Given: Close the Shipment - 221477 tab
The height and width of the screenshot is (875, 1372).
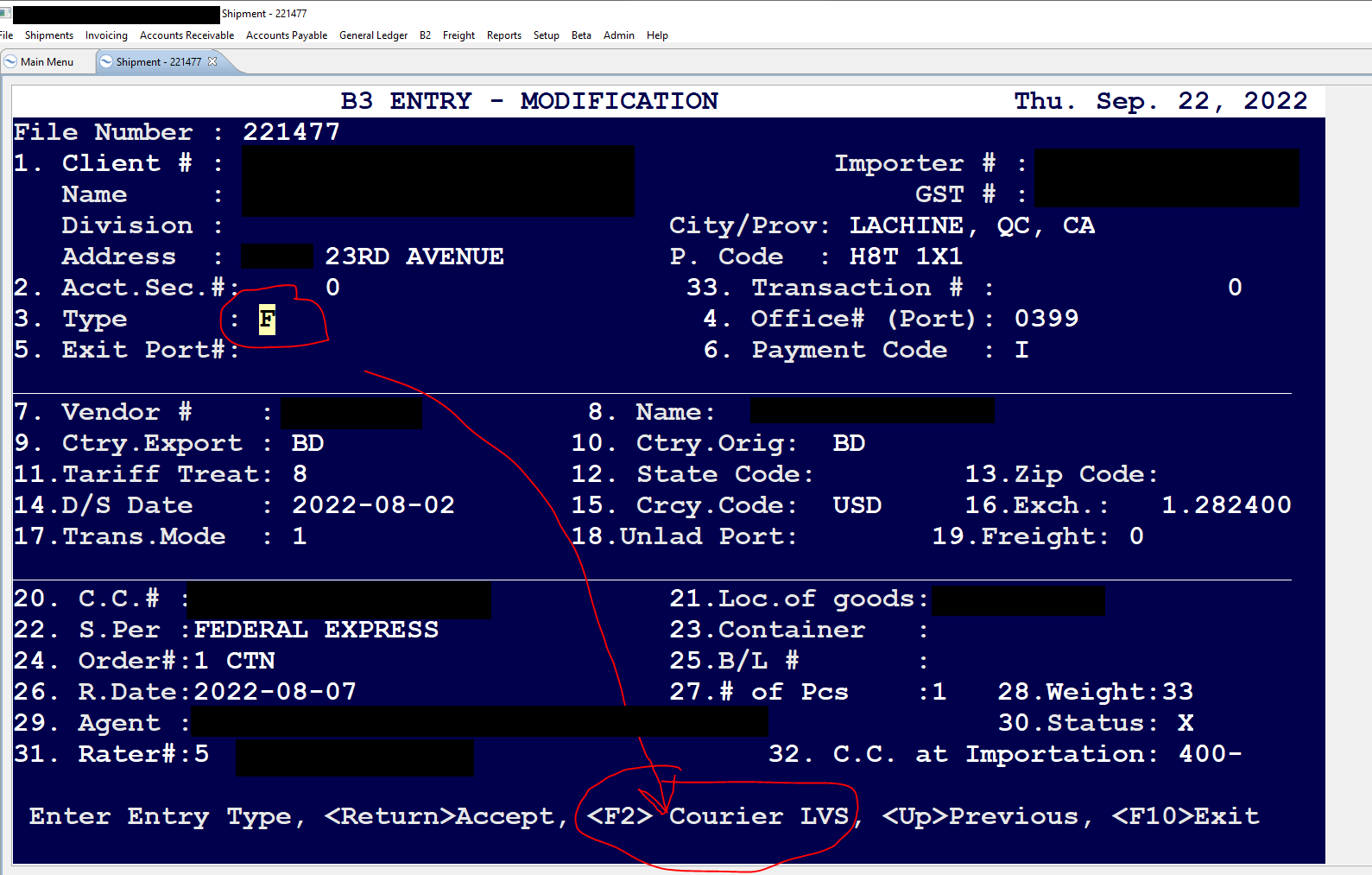Looking at the screenshot, I should click(212, 61).
